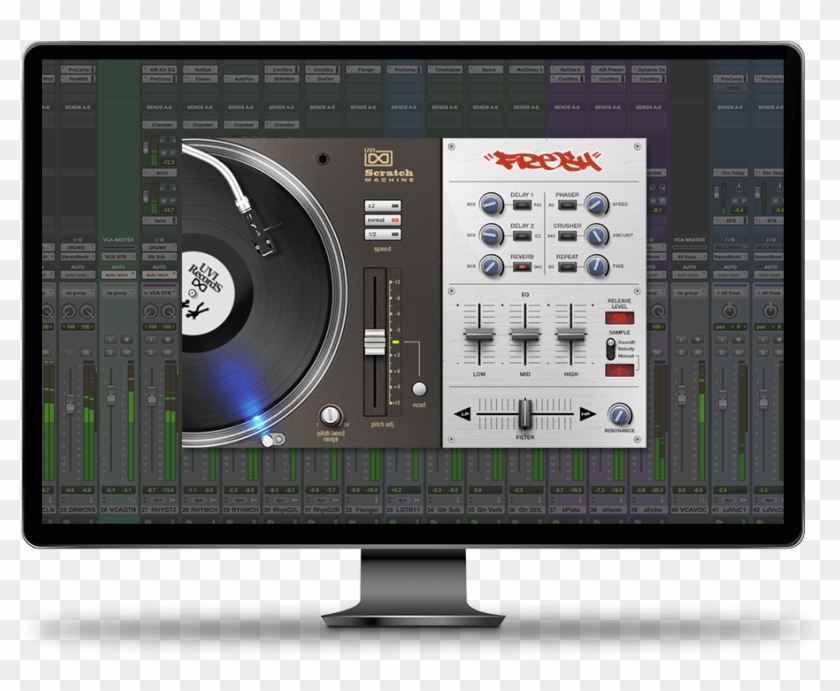
Task: Open the Delay 1 pattern selector
Action: (520, 205)
